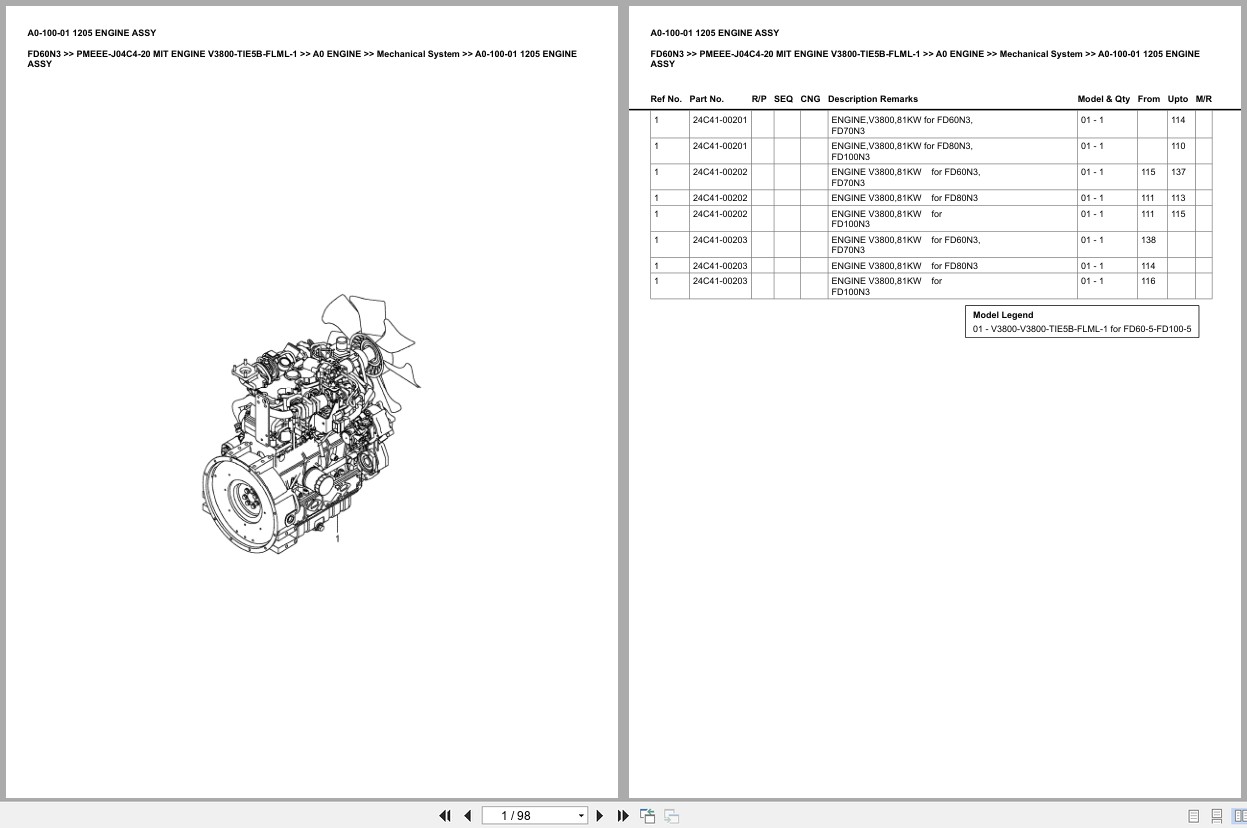
Task: Click legend entry 01 - V3800-V3800-TIE5B-FLML-1
Action: click(x=1082, y=329)
